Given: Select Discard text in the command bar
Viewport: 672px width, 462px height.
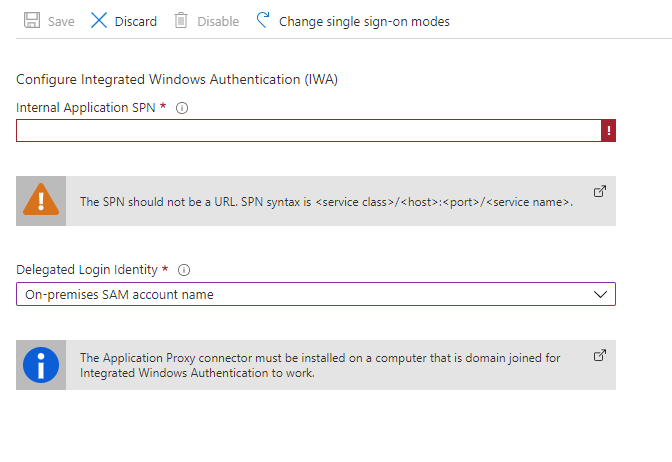Looking at the screenshot, I should (x=136, y=21).
